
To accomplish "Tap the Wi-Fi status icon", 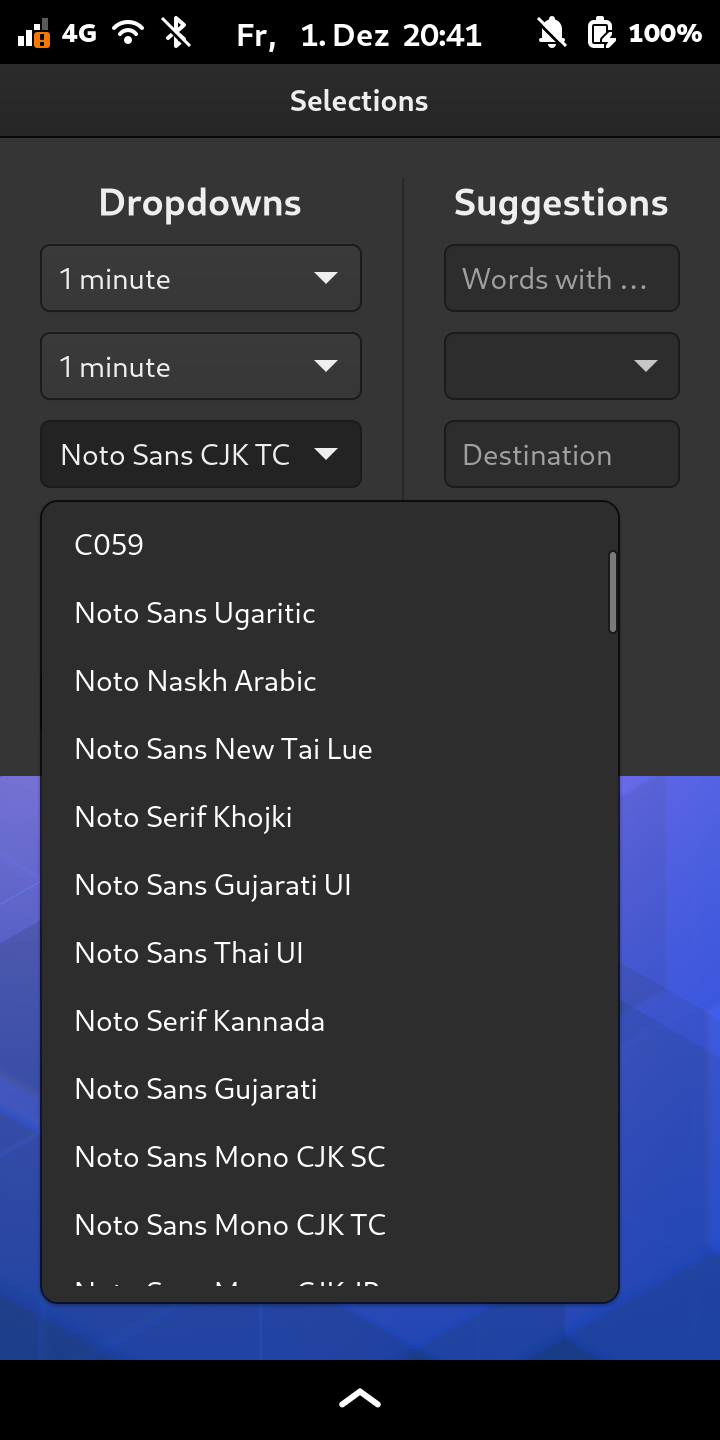I will tap(128, 33).
